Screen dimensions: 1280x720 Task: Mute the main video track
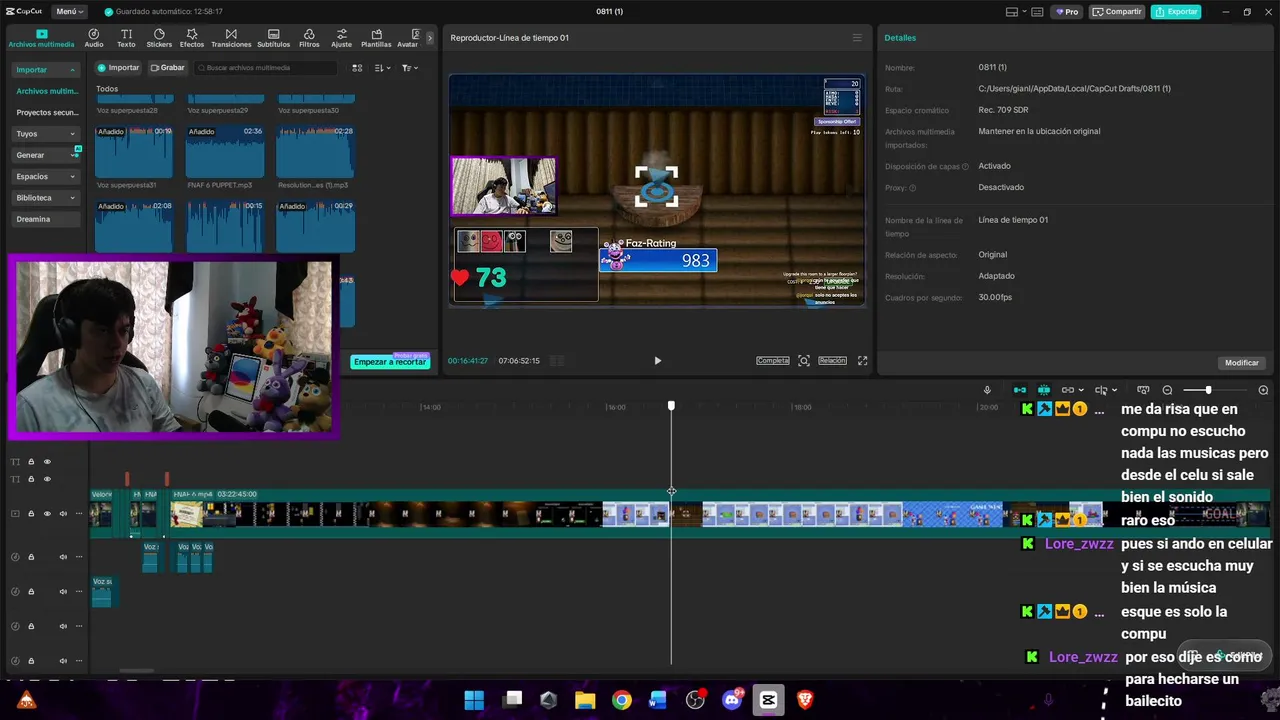(x=63, y=514)
